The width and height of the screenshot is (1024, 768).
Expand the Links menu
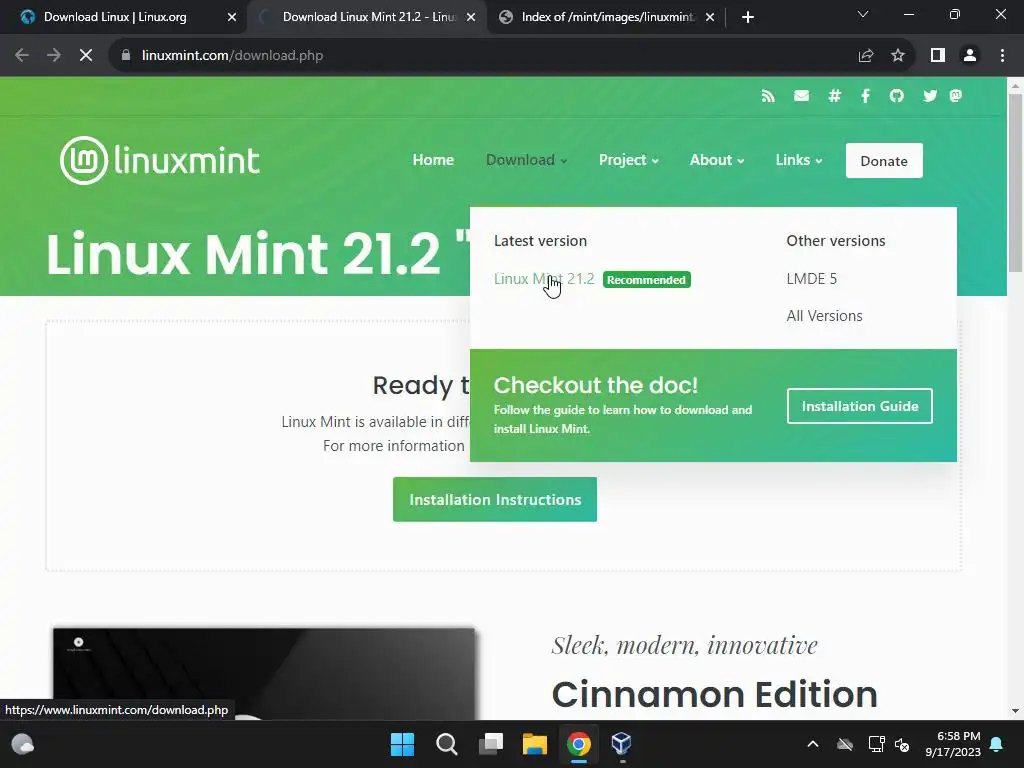799,160
